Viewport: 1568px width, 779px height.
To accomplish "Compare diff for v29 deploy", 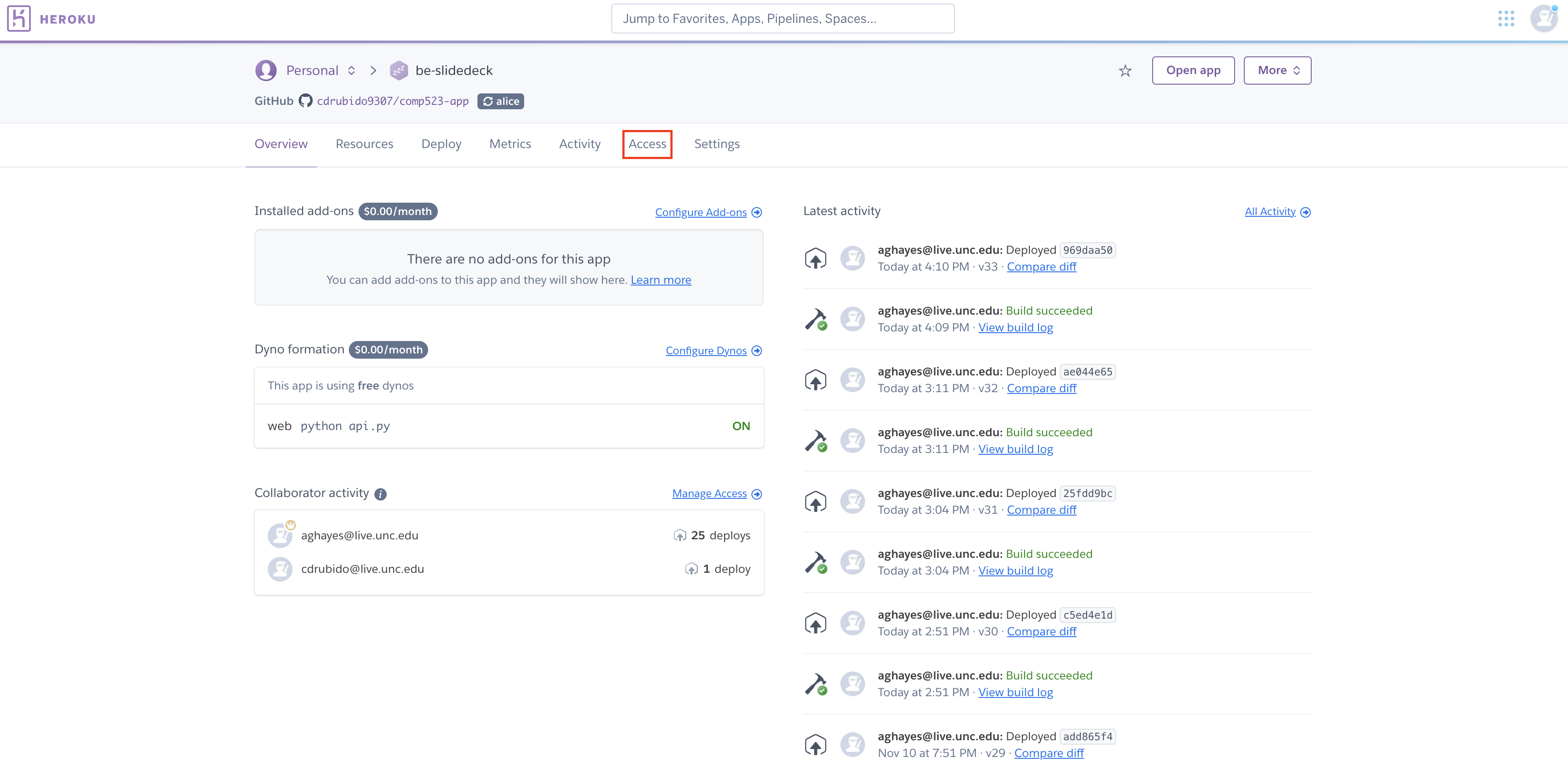I will tap(1049, 753).
